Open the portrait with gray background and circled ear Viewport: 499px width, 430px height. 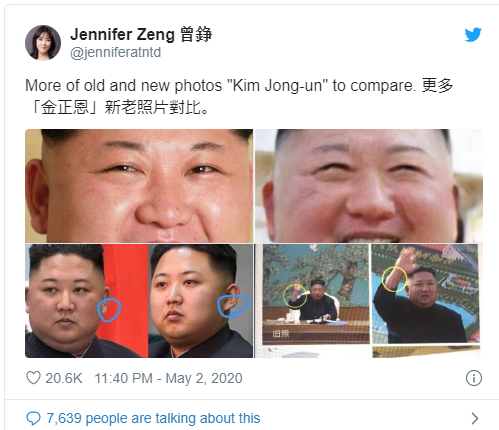201,301
